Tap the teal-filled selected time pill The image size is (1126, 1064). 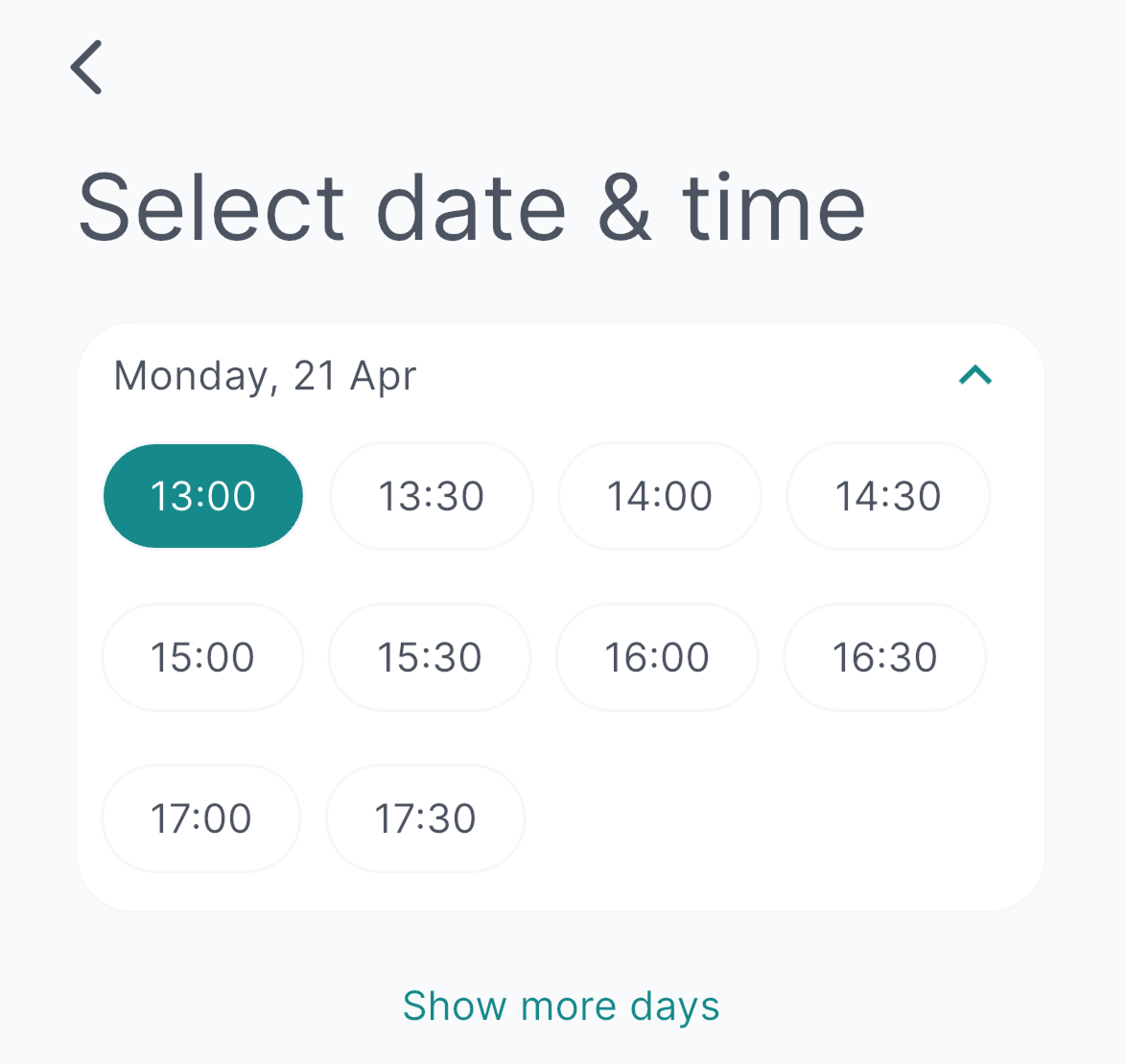tap(203, 496)
